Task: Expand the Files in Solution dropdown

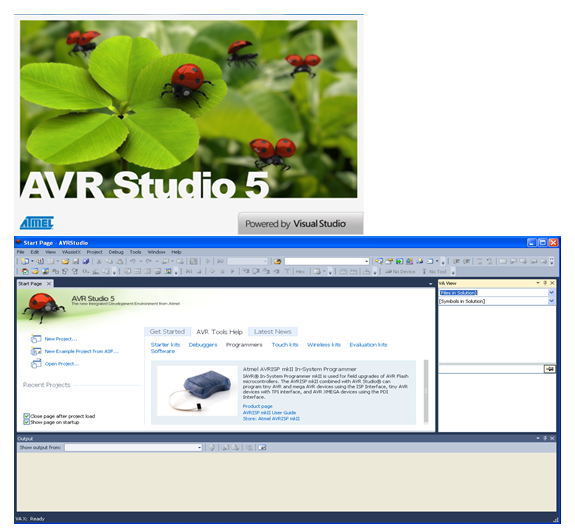Action: (551, 292)
